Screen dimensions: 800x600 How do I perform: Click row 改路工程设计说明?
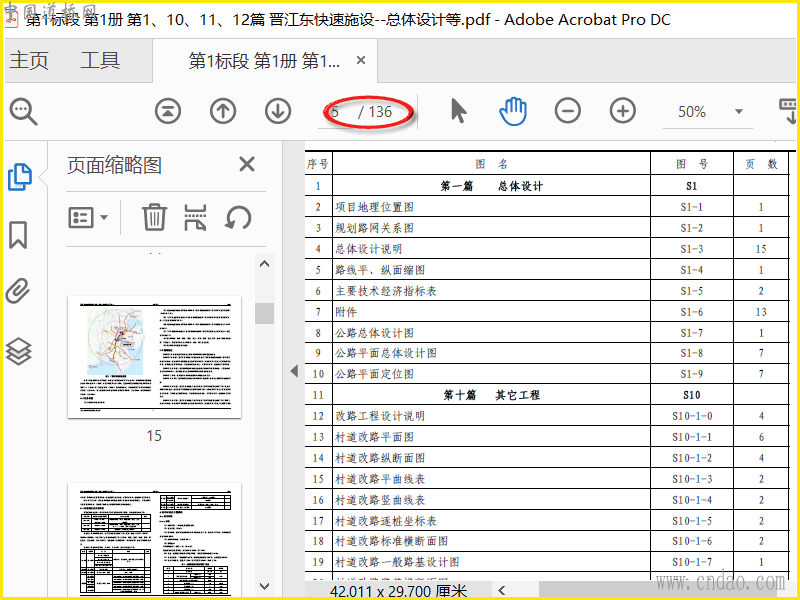point(547,416)
